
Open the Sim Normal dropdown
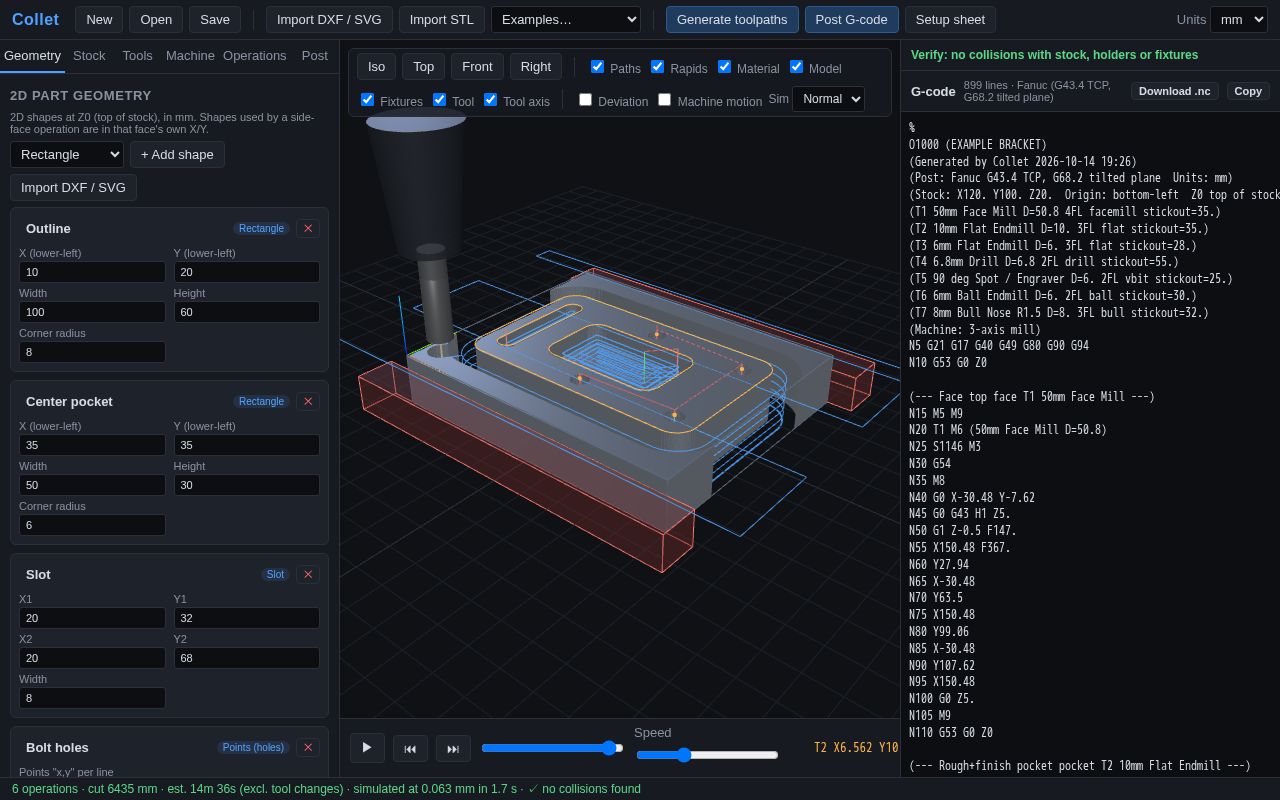(828, 99)
